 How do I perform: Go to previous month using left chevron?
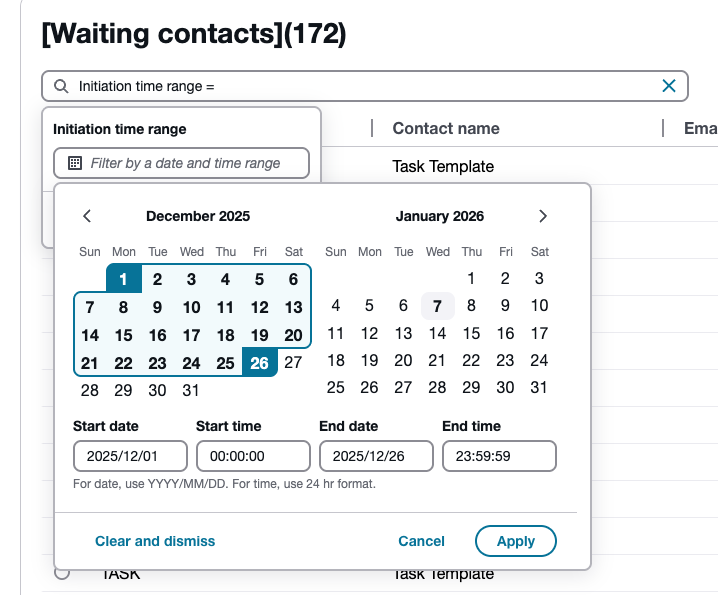[x=87, y=216]
